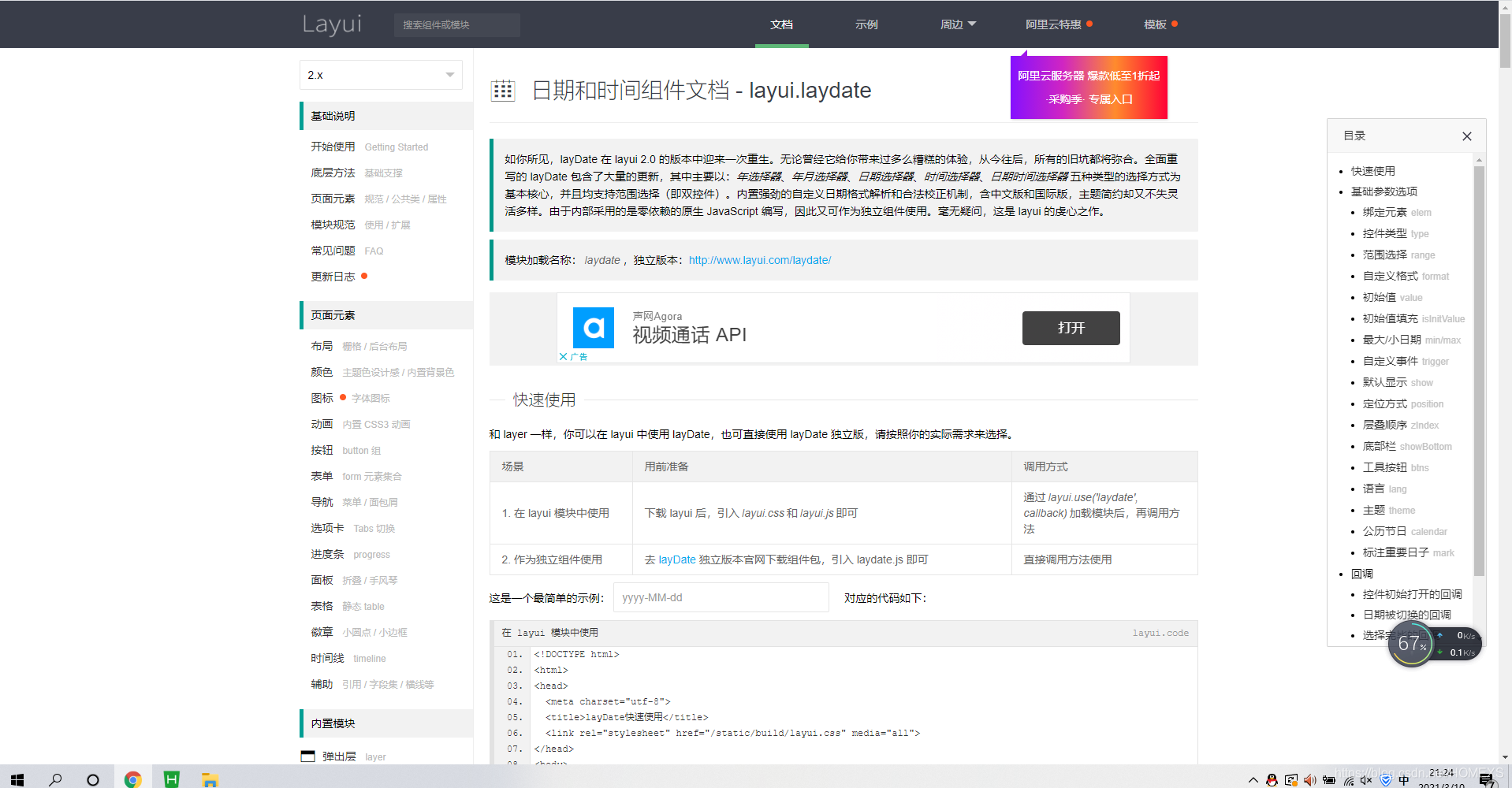Click the blue Agora ad logo
Screen dimensions: 1512x788
[593, 328]
